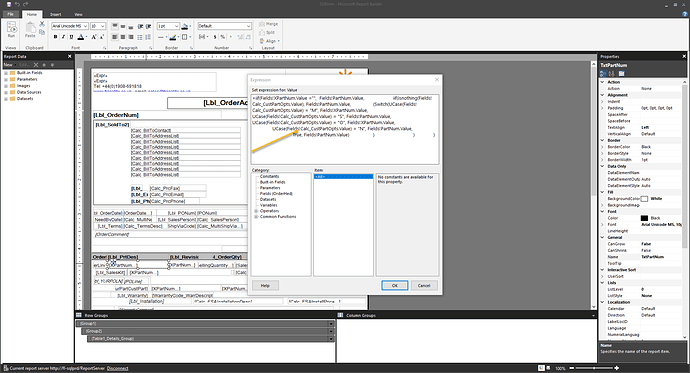Click the bulleted list icon in Paragraph
Viewport: 690px width, 373px height.
[x=140, y=37]
